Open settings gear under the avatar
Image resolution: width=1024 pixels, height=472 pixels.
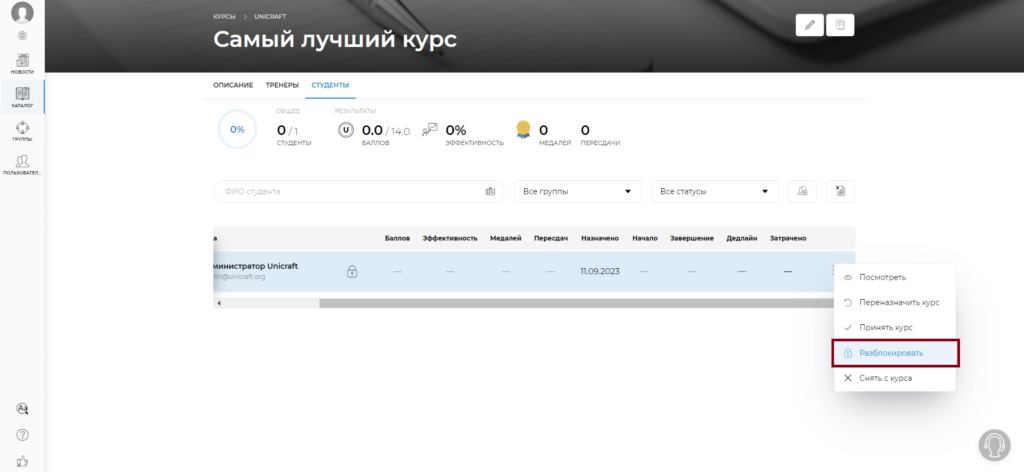point(22,36)
